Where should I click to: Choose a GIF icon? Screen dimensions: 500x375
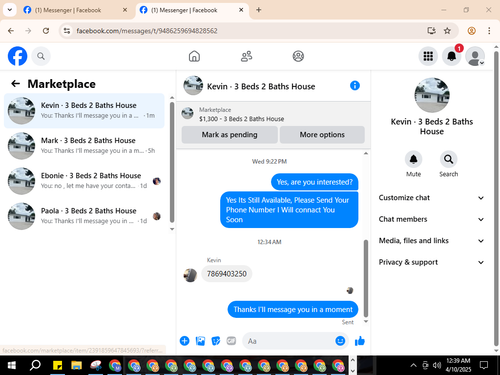(x=231, y=341)
